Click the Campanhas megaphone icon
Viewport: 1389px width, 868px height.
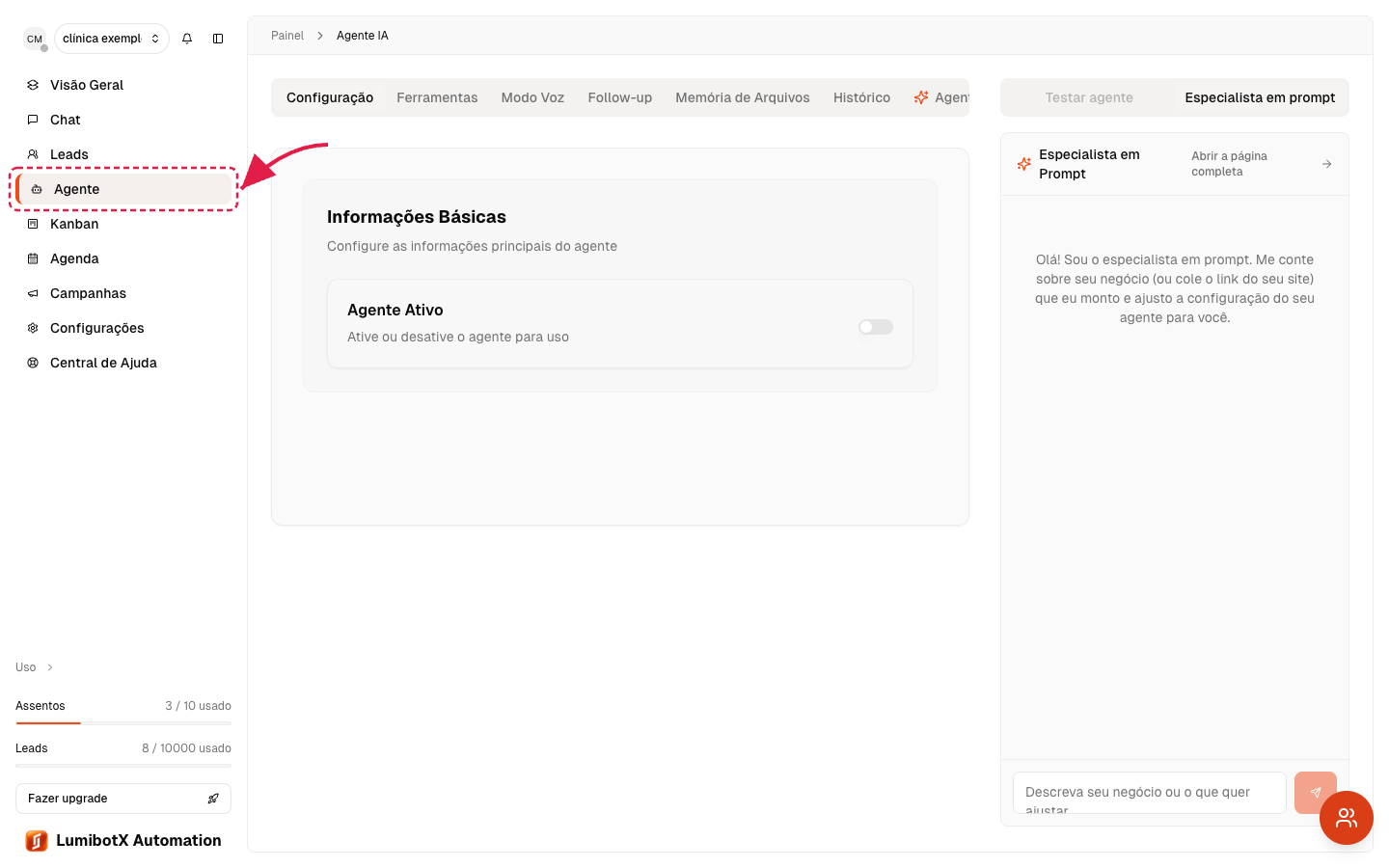tap(33, 293)
